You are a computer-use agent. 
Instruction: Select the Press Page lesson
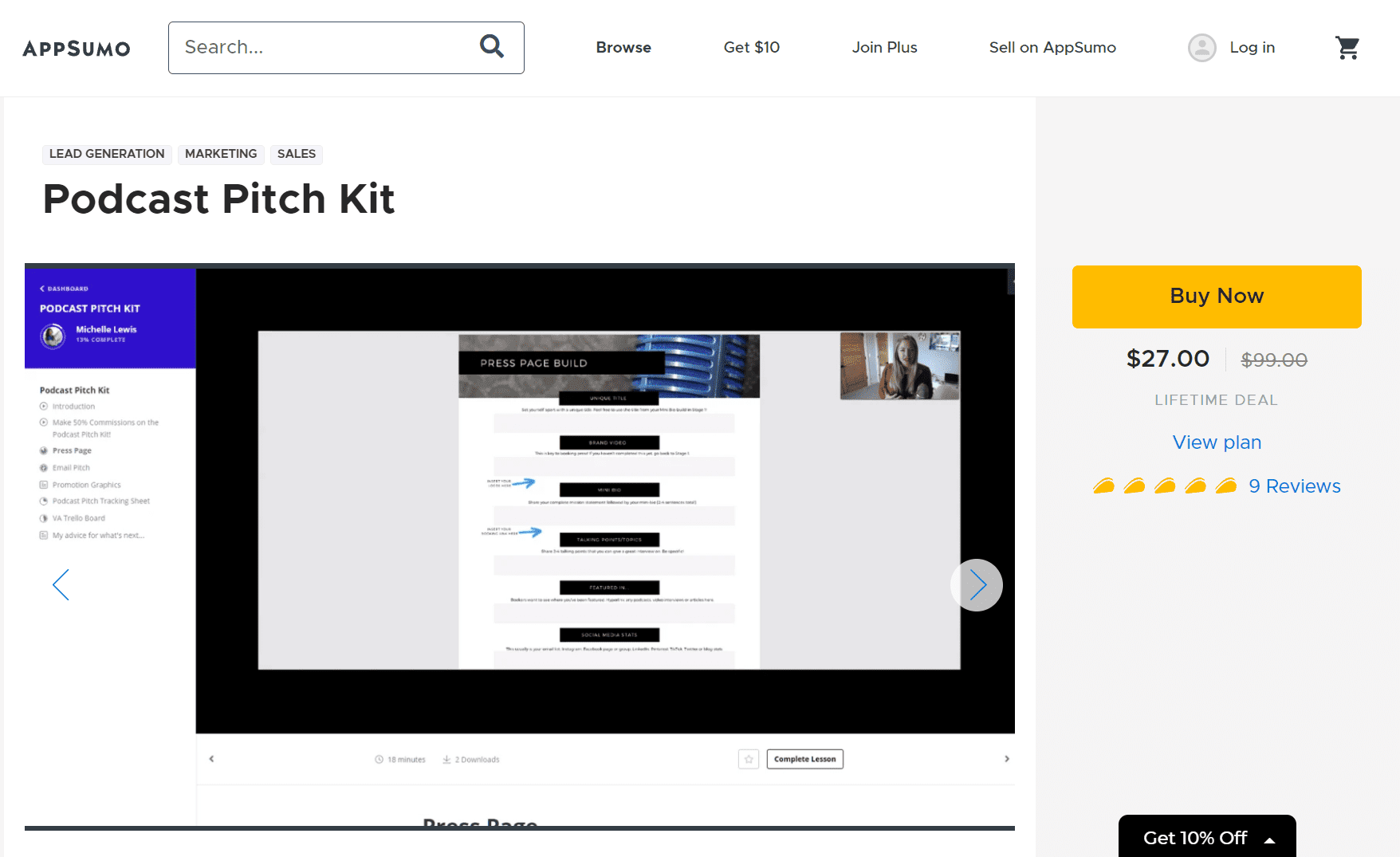pyautogui.click(x=66, y=451)
